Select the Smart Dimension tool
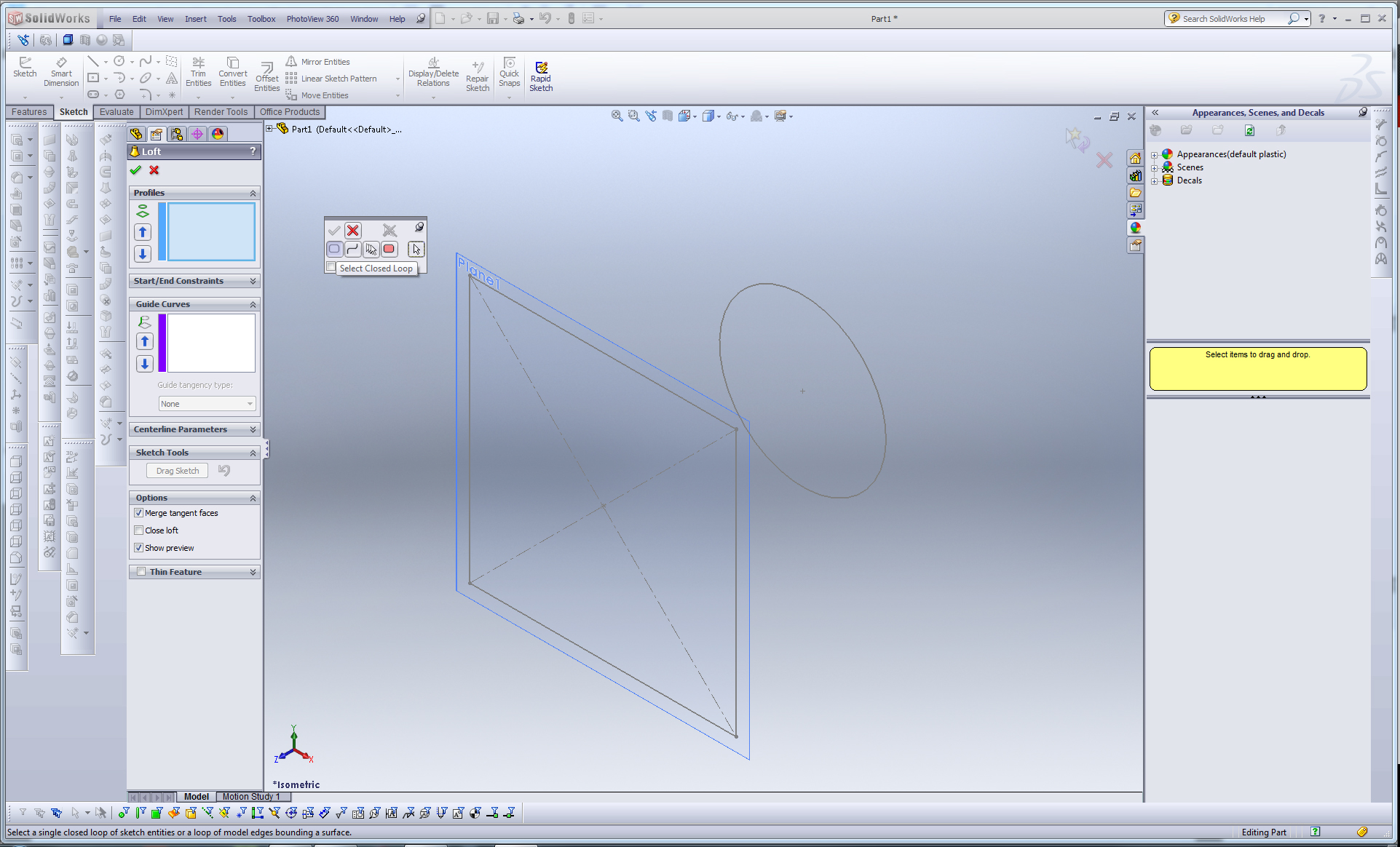Image resolution: width=1400 pixels, height=847 pixels. click(x=61, y=72)
